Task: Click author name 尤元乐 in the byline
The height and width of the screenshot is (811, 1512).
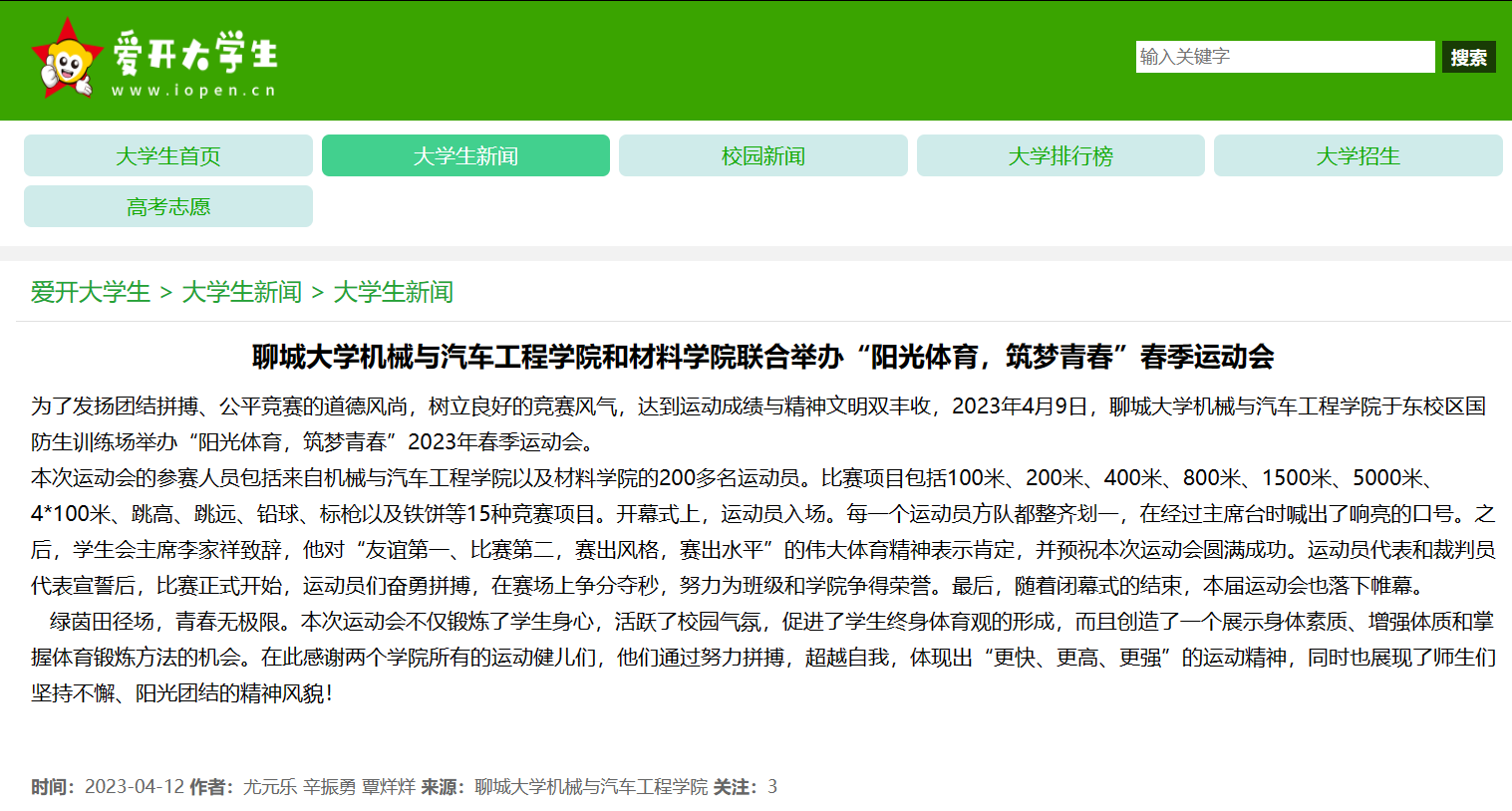Action: tap(270, 787)
